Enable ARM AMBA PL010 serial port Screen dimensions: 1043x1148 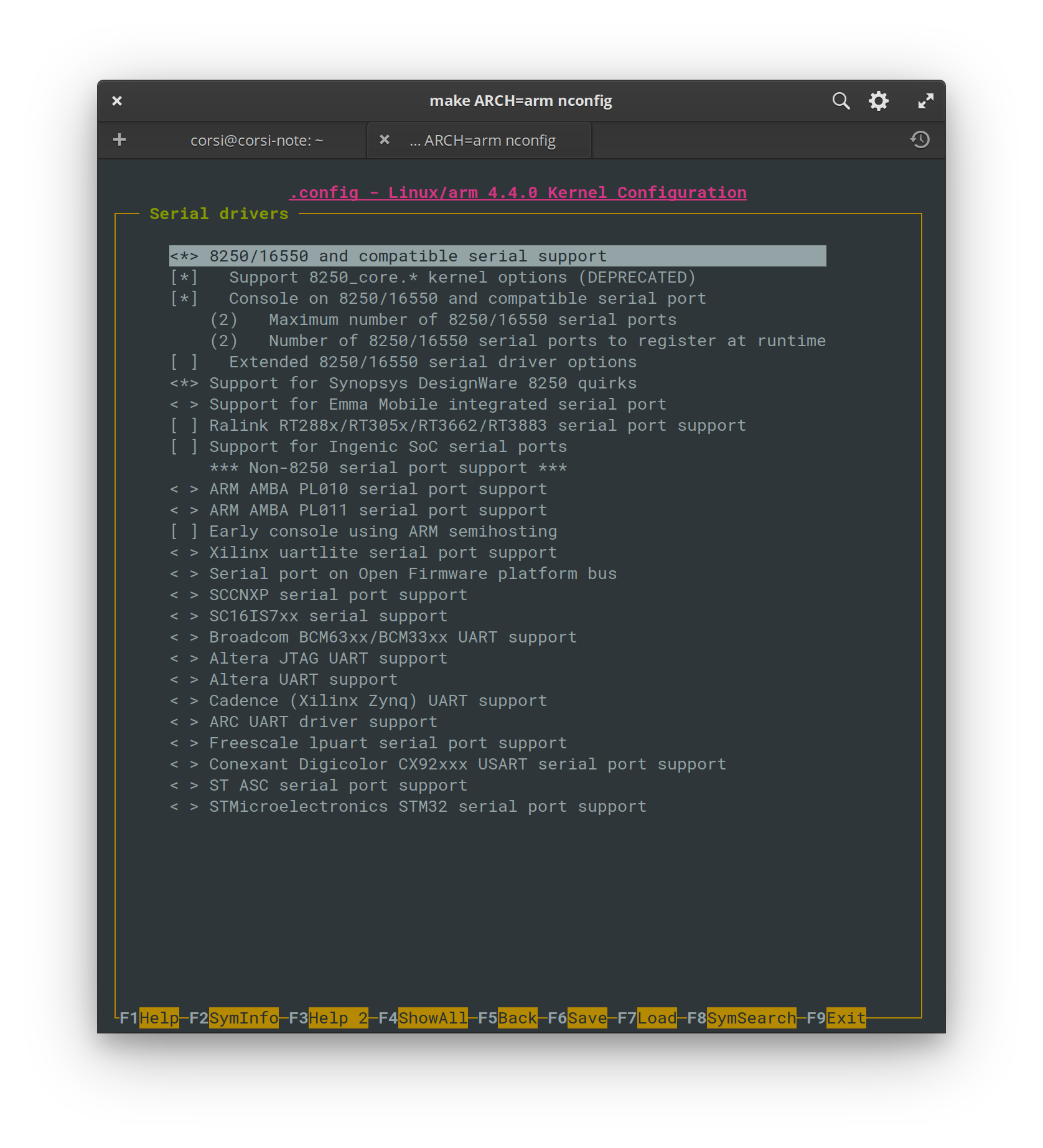(x=184, y=489)
